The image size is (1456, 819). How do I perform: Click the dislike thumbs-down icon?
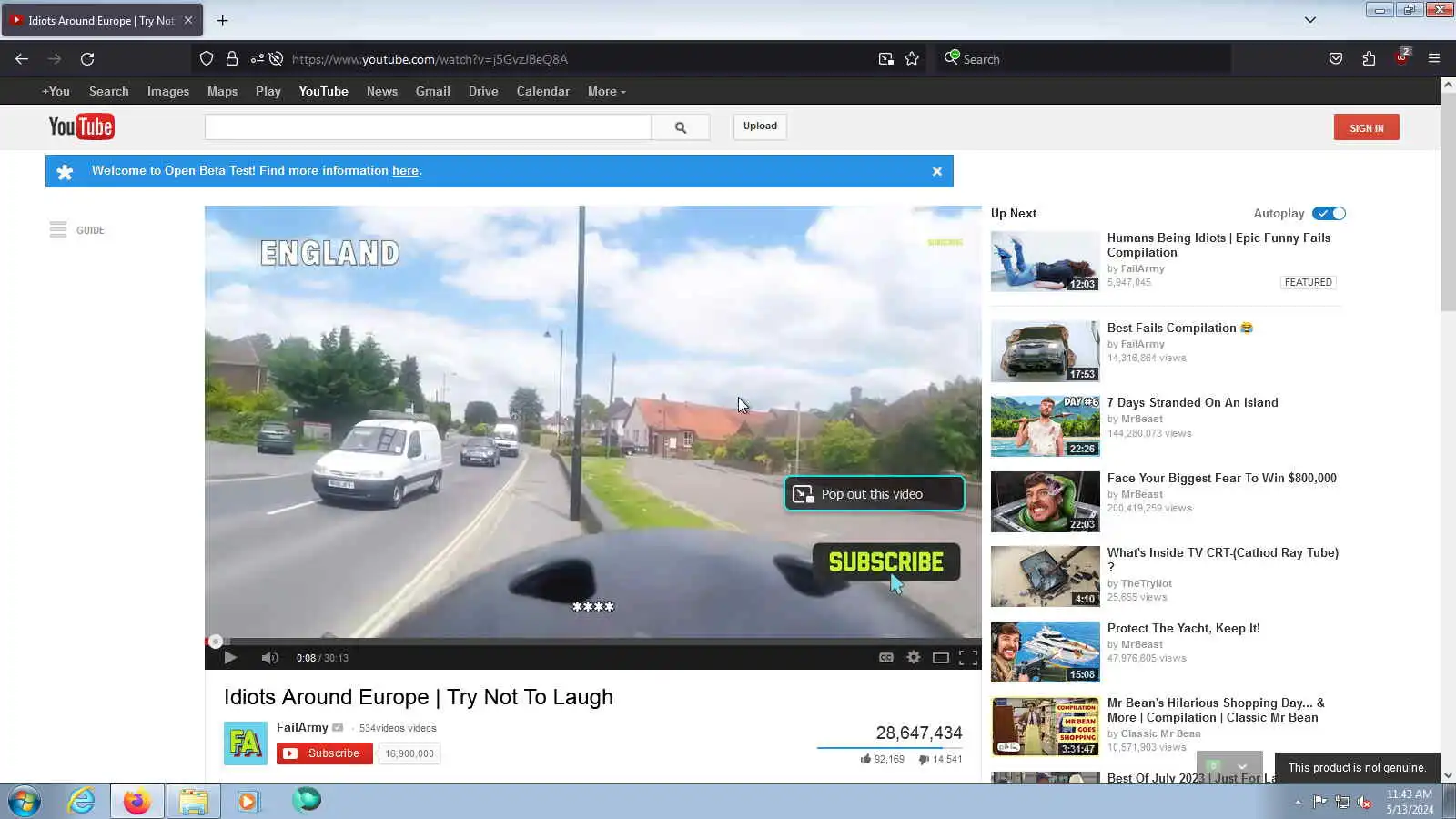[x=924, y=759]
